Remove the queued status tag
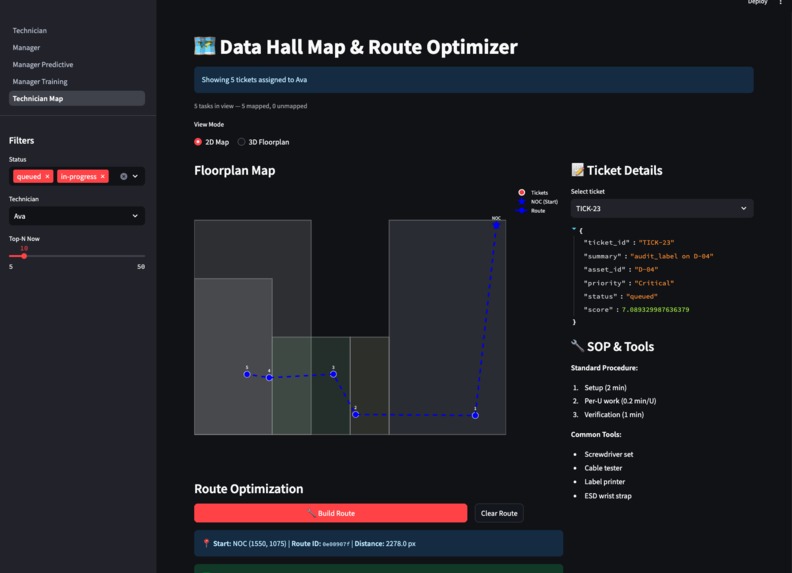Viewport: 792px width, 573px height. coord(47,176)
